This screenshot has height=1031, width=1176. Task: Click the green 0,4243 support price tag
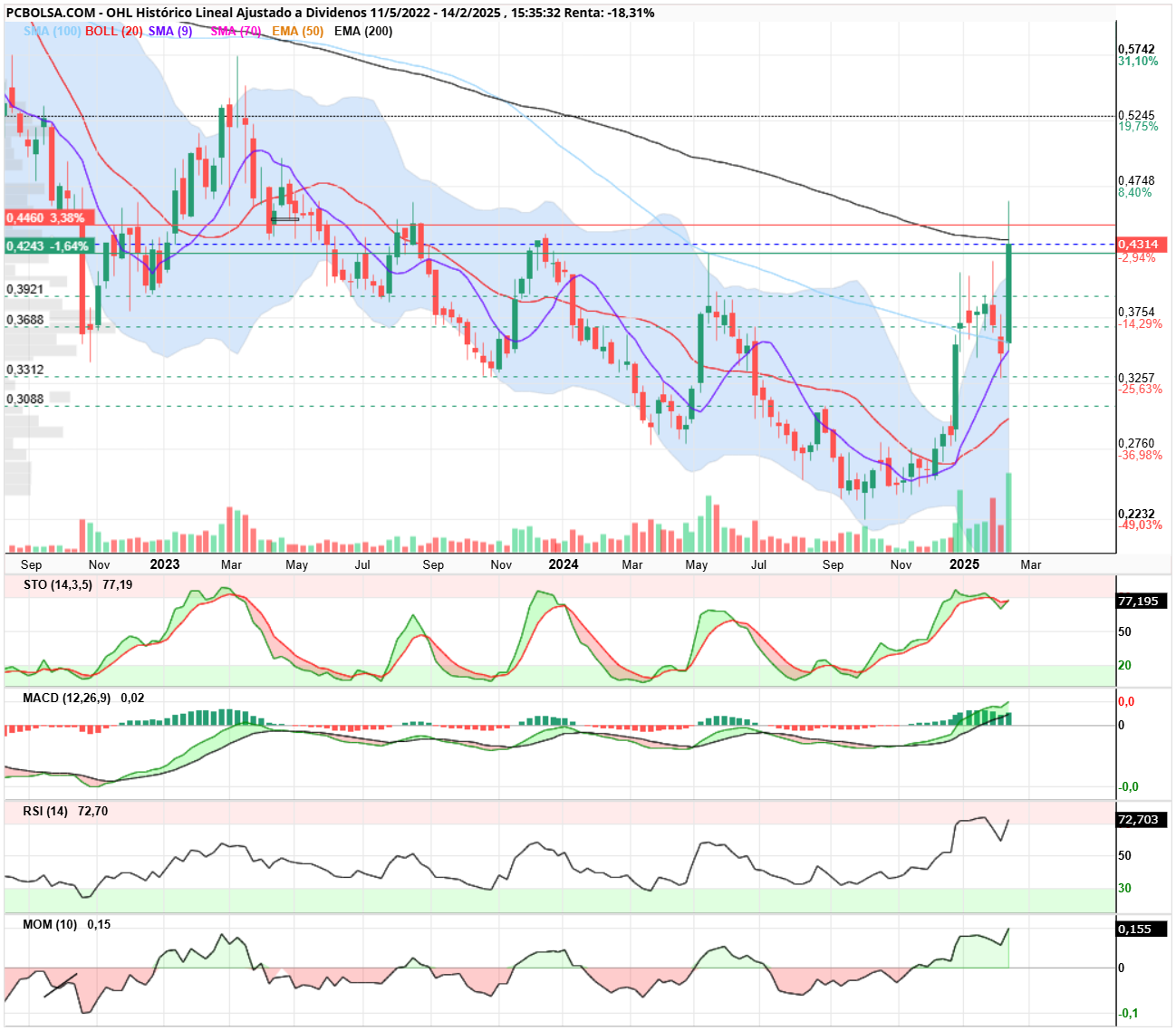pos(47,246)
